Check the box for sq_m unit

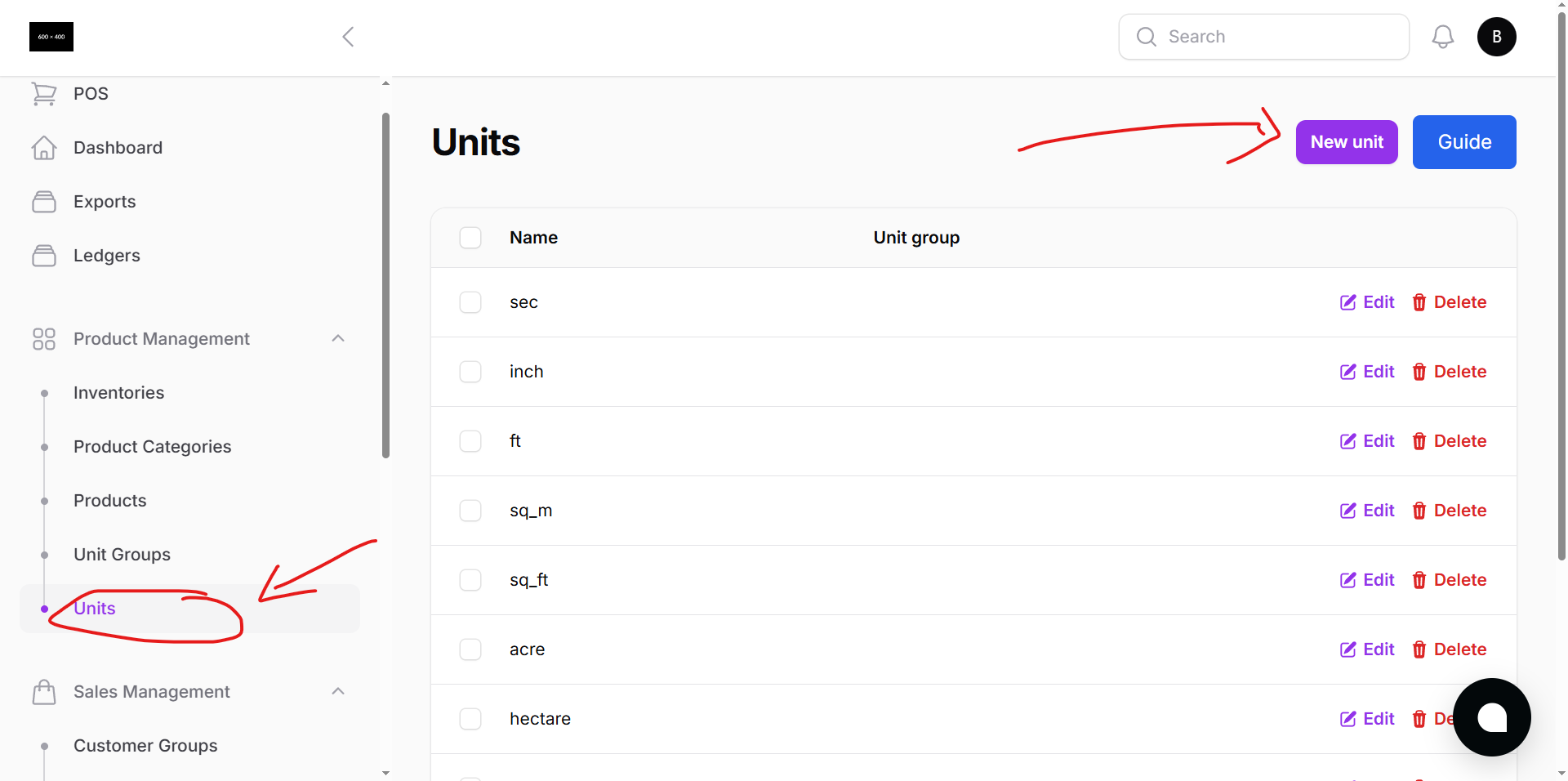click(x=470, y=511)
